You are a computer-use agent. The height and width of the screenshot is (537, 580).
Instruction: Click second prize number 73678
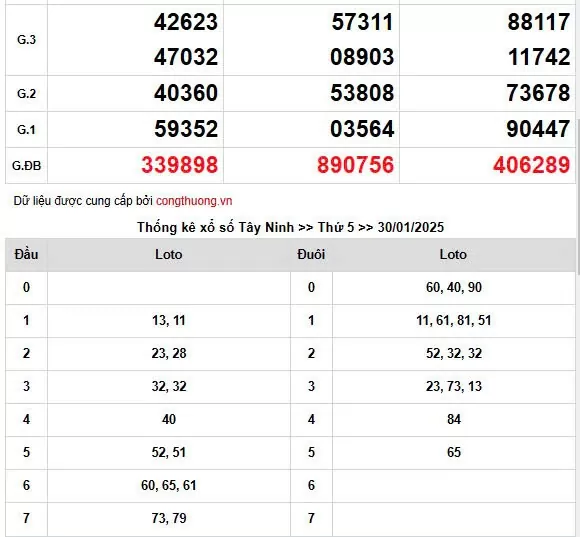point(538,93)
